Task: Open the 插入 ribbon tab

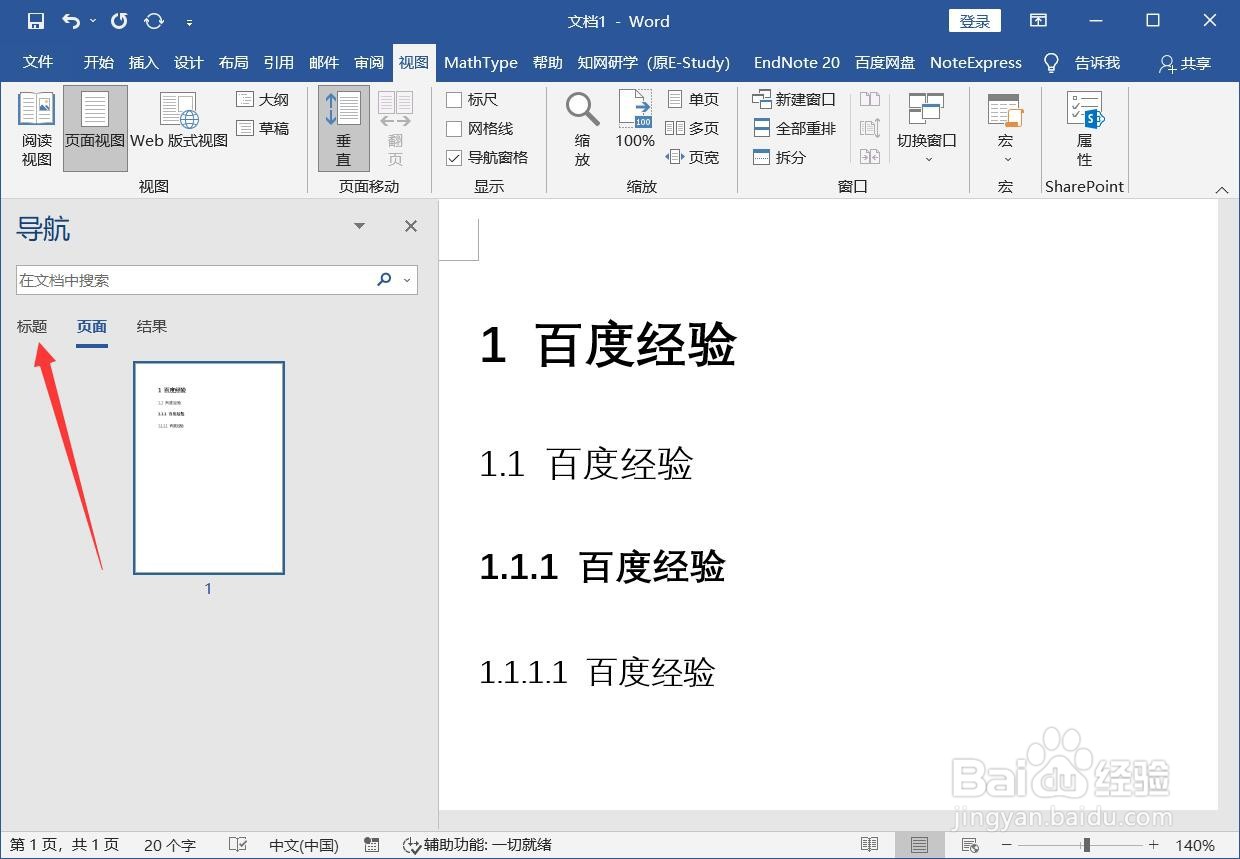Action: pos(142,62)
